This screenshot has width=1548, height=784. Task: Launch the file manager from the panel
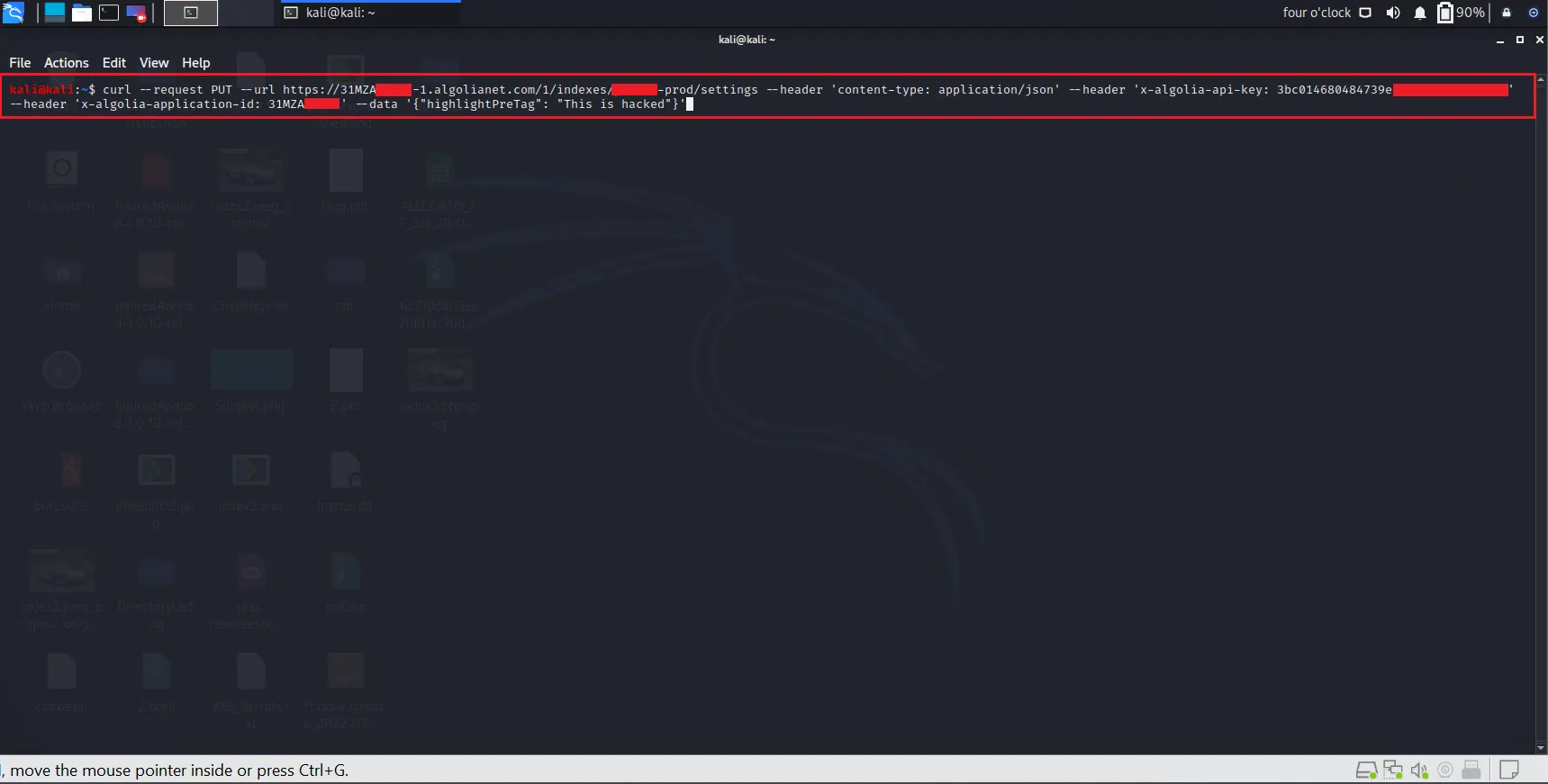click(81, 13)
